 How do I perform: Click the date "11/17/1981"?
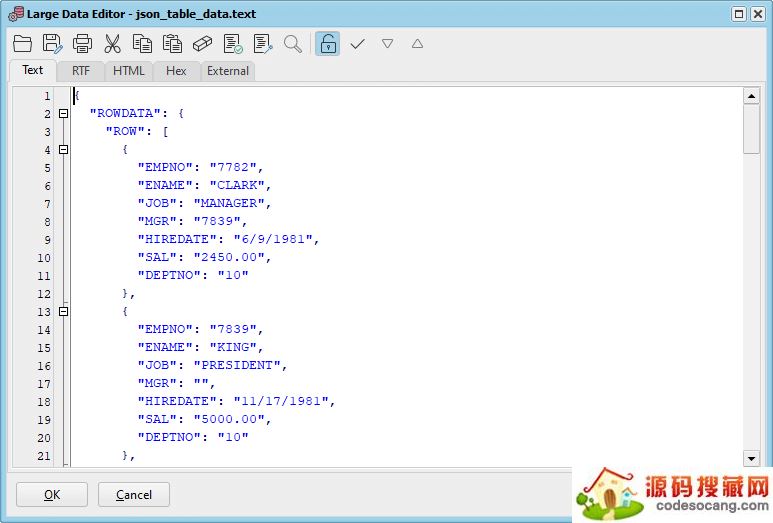tap(281, 401)
